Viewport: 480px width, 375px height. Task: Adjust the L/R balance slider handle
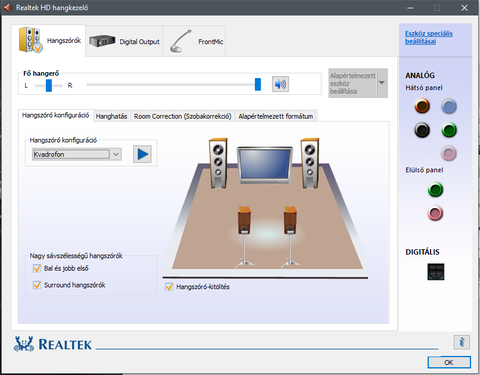[x=49, y=85]
